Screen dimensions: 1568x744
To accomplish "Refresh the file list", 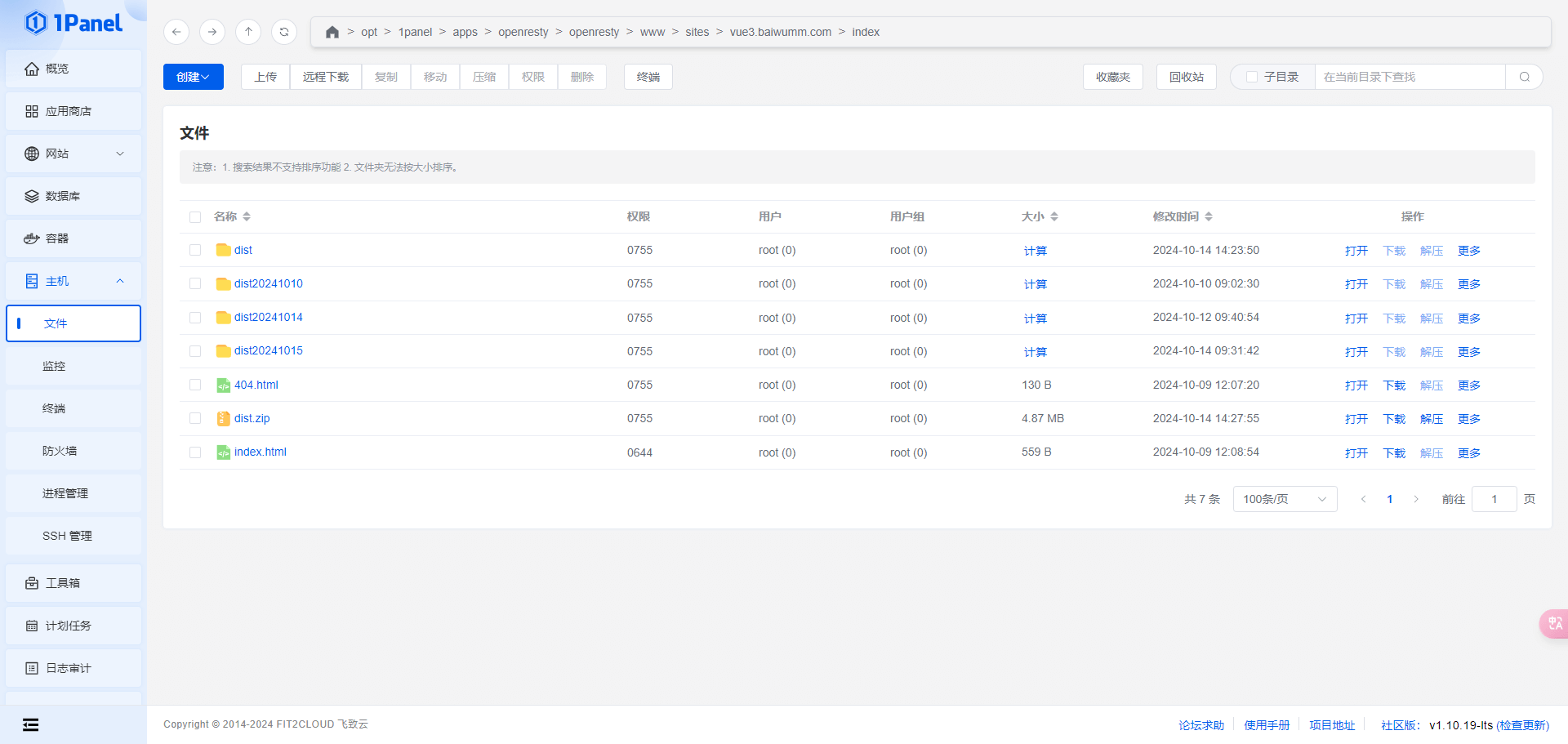I will coord(284,32).
